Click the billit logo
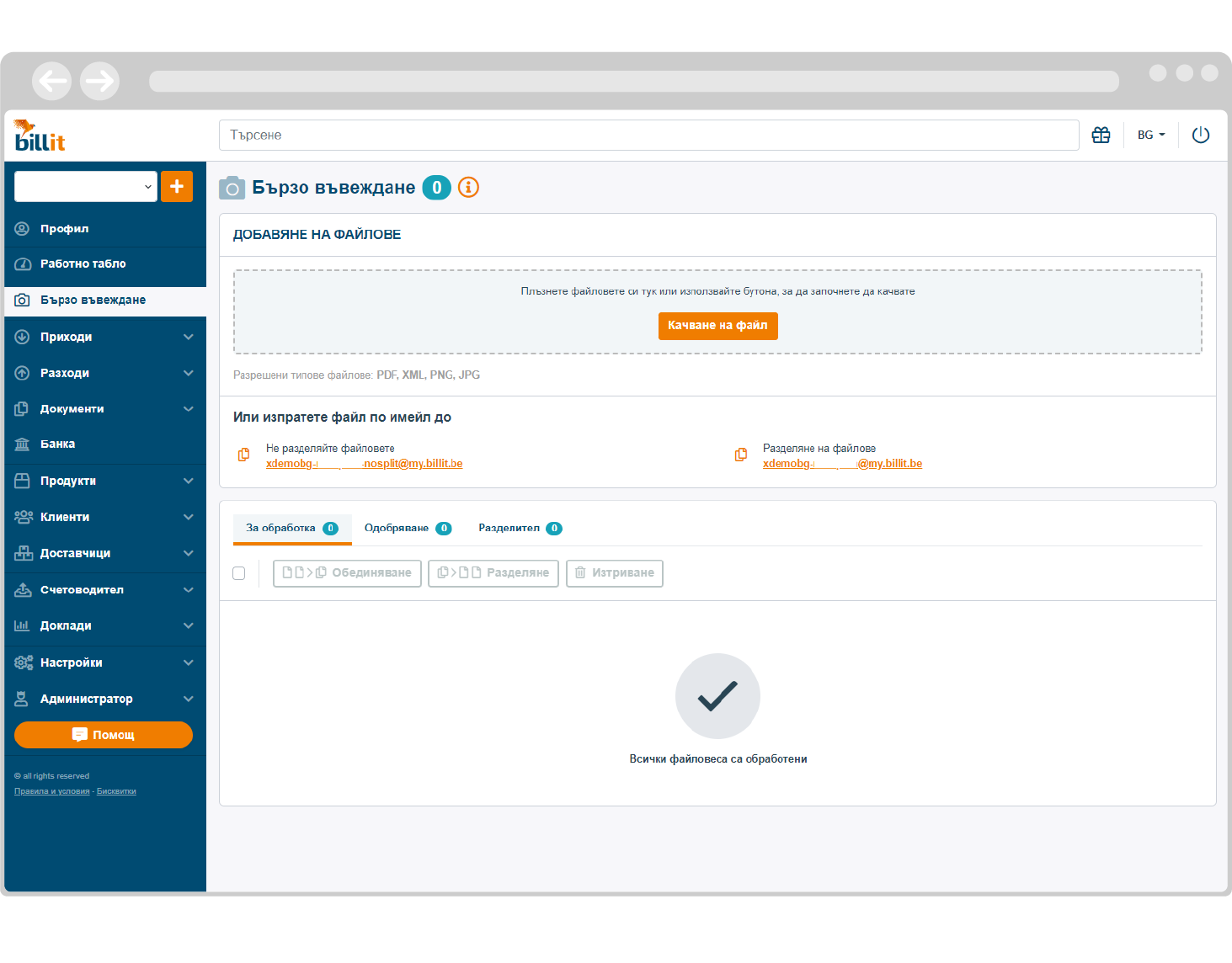1232x963 pixels. click(x=40, y=136)
